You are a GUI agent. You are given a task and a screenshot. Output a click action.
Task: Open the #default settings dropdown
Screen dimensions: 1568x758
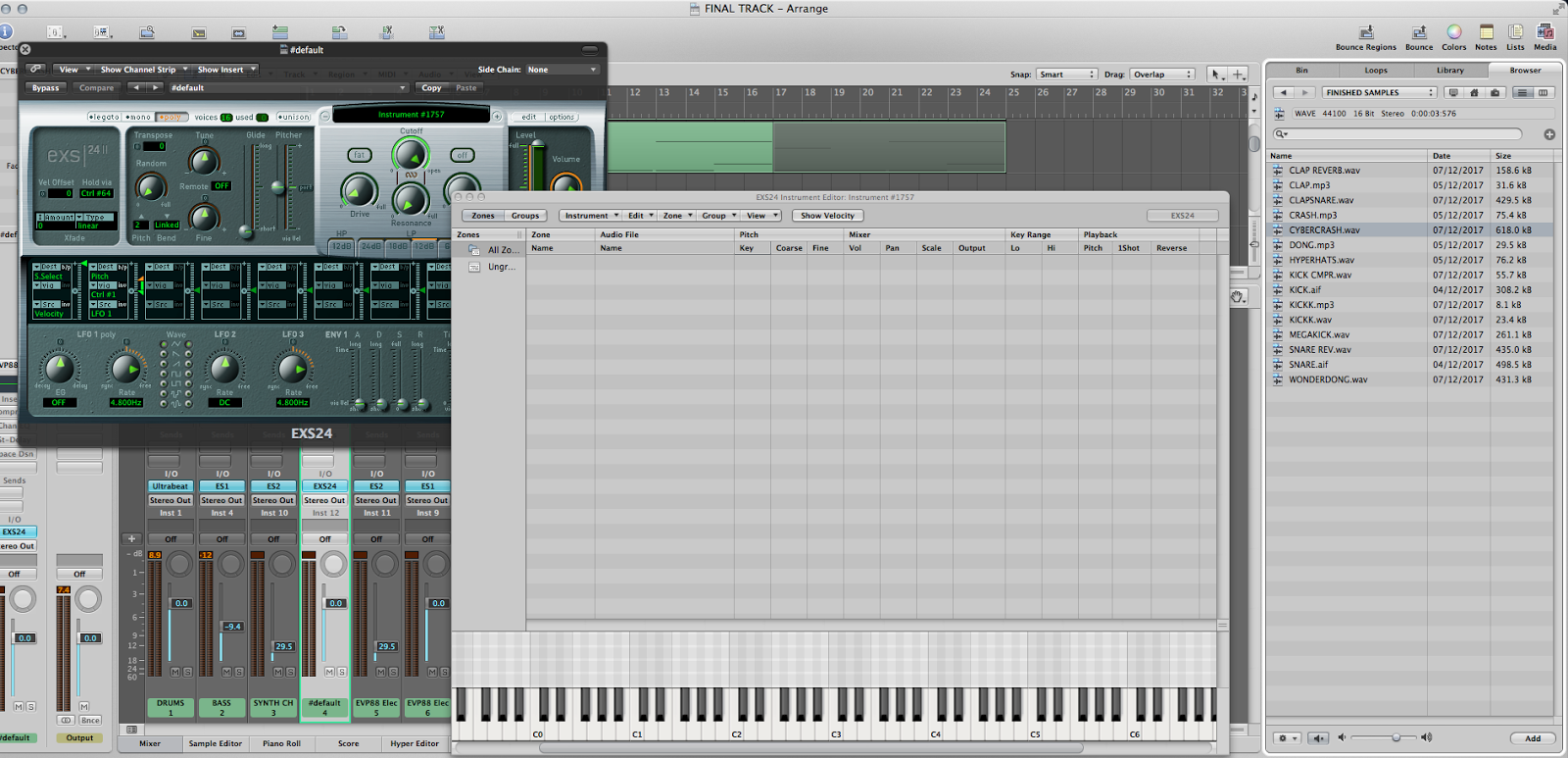(x=288, y=87)
